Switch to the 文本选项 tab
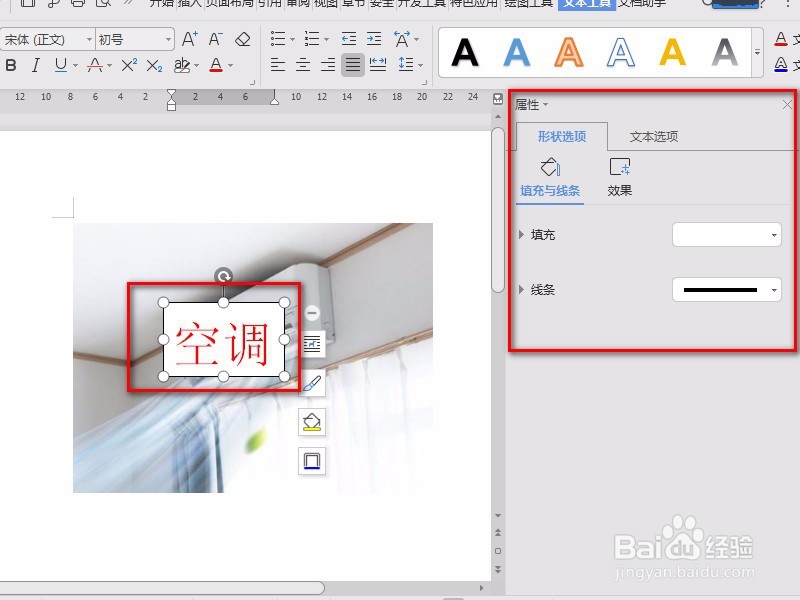Viewport: 800px width, 600px height. coord(655,136)
